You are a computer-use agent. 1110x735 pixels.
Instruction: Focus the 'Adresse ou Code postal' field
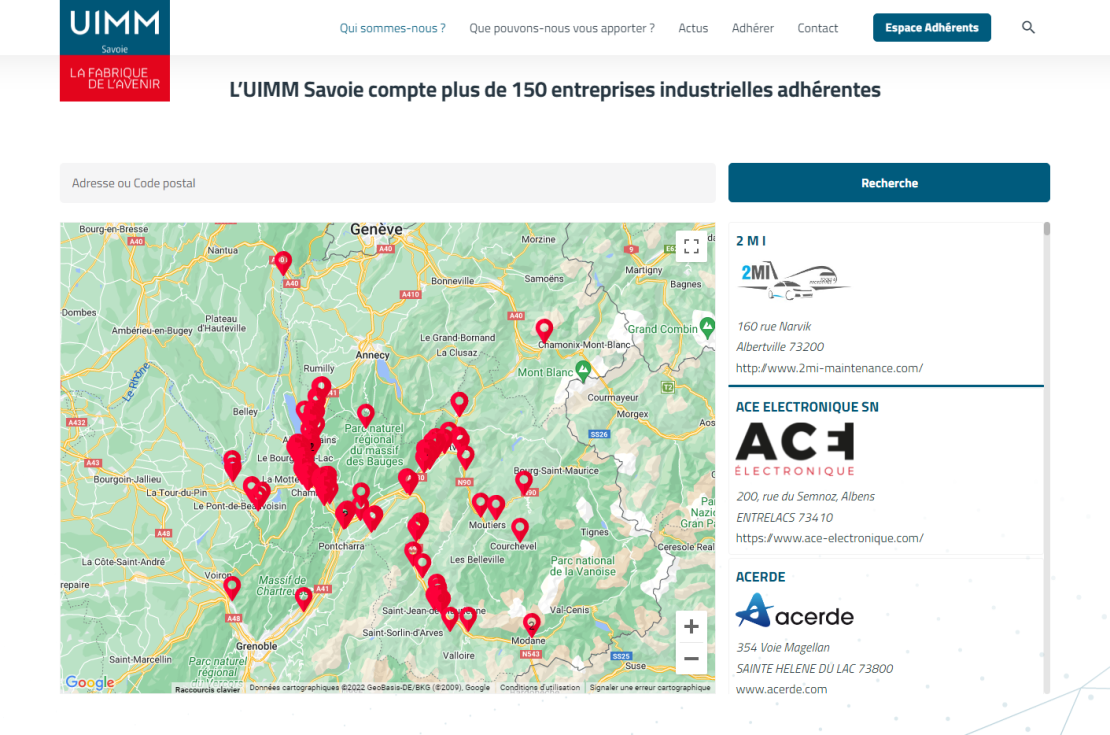[x=387, y=183]
